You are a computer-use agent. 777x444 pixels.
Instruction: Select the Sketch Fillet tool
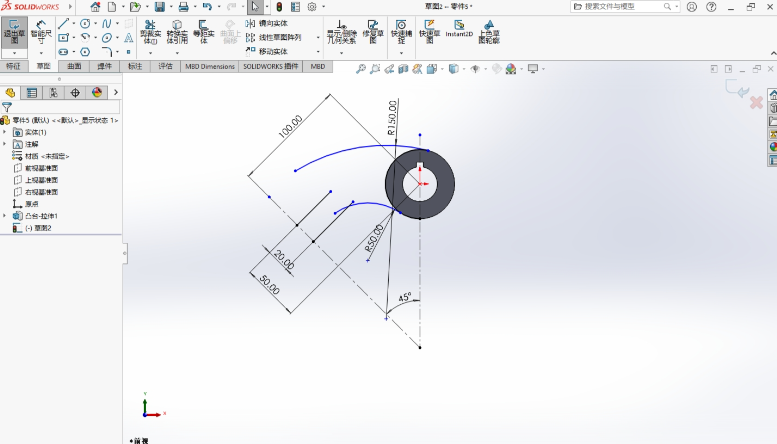[107, 52]
